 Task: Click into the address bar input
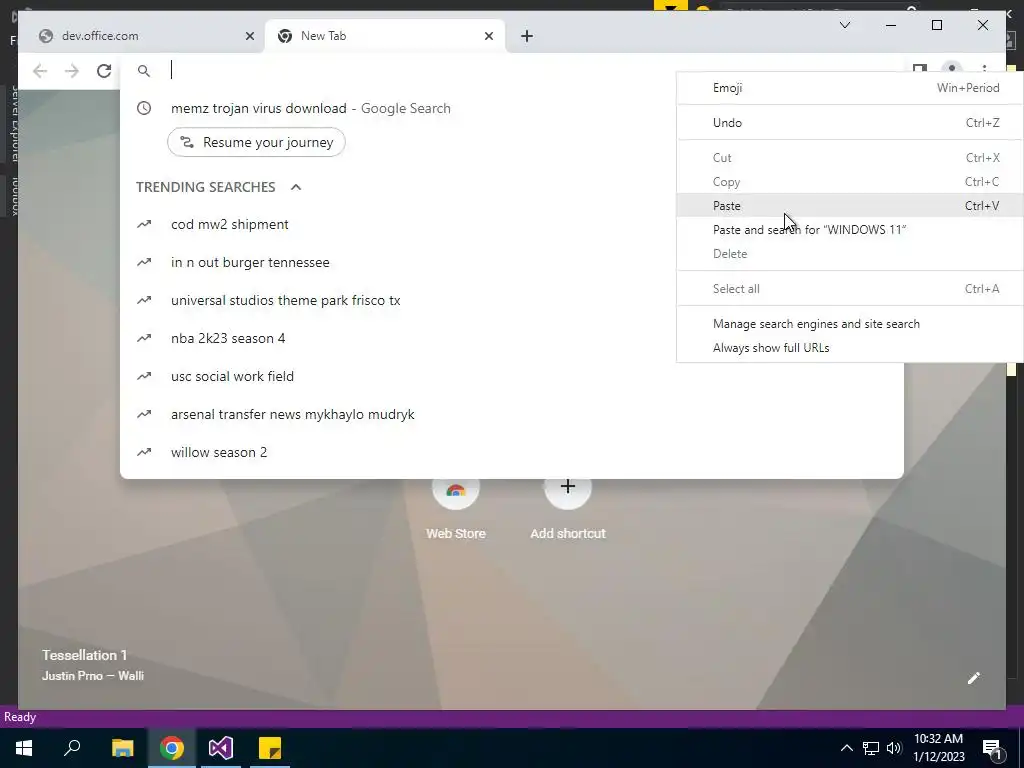pyautogui.click(x=418, y=70)
